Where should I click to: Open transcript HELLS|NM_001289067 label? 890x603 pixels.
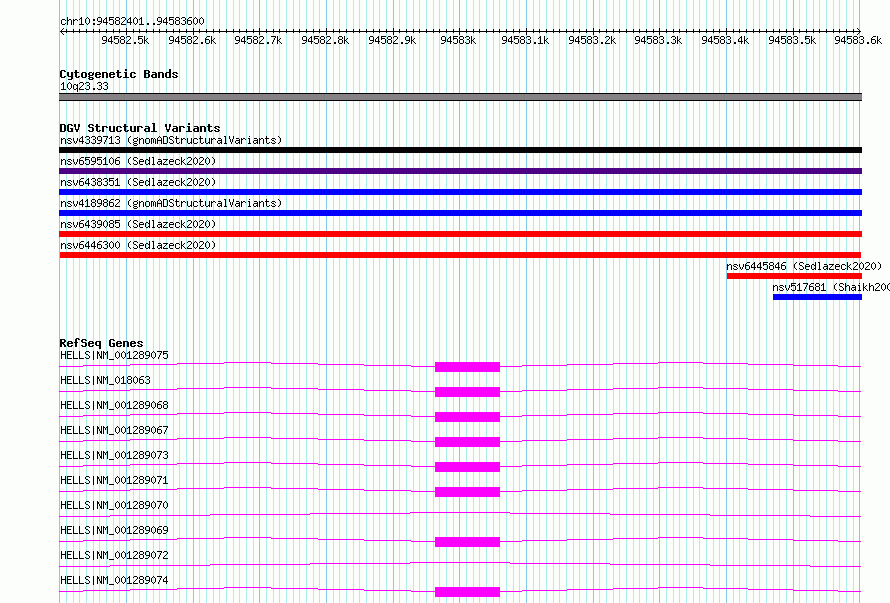pos(114,430)
